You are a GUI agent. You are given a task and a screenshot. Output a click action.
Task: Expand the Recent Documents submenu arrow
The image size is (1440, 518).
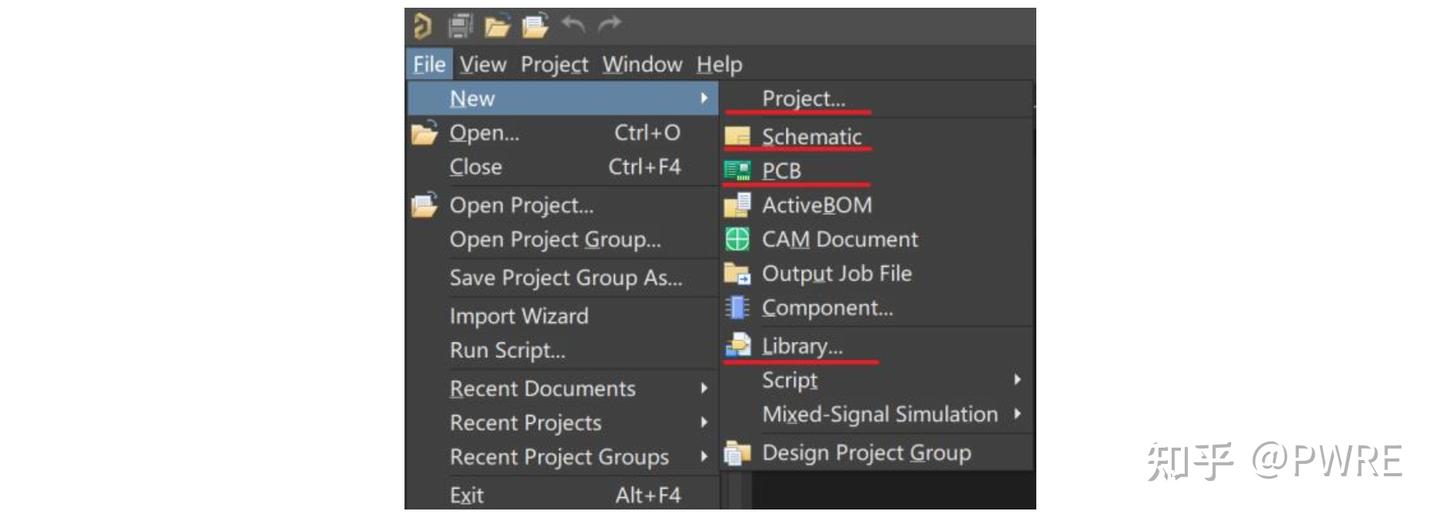[x=704, y=388]
